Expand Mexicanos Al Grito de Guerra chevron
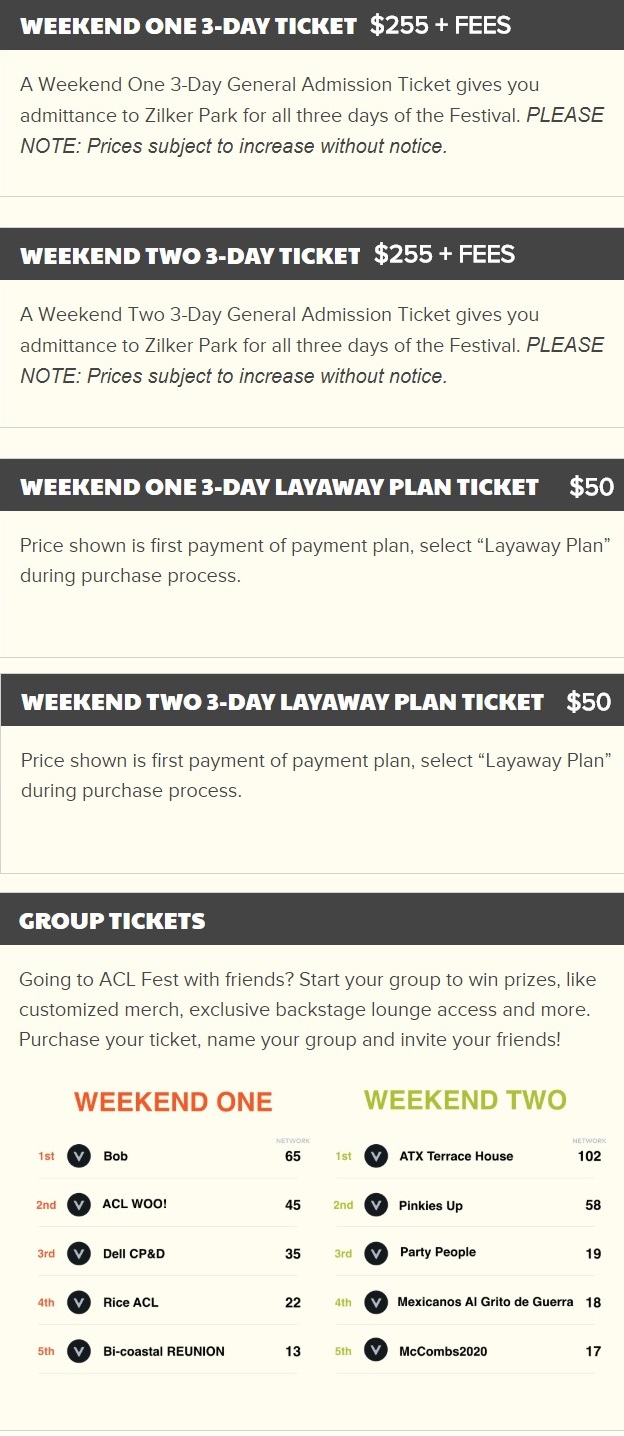The image size is (624, 1436). click(x=376, y=1303)
